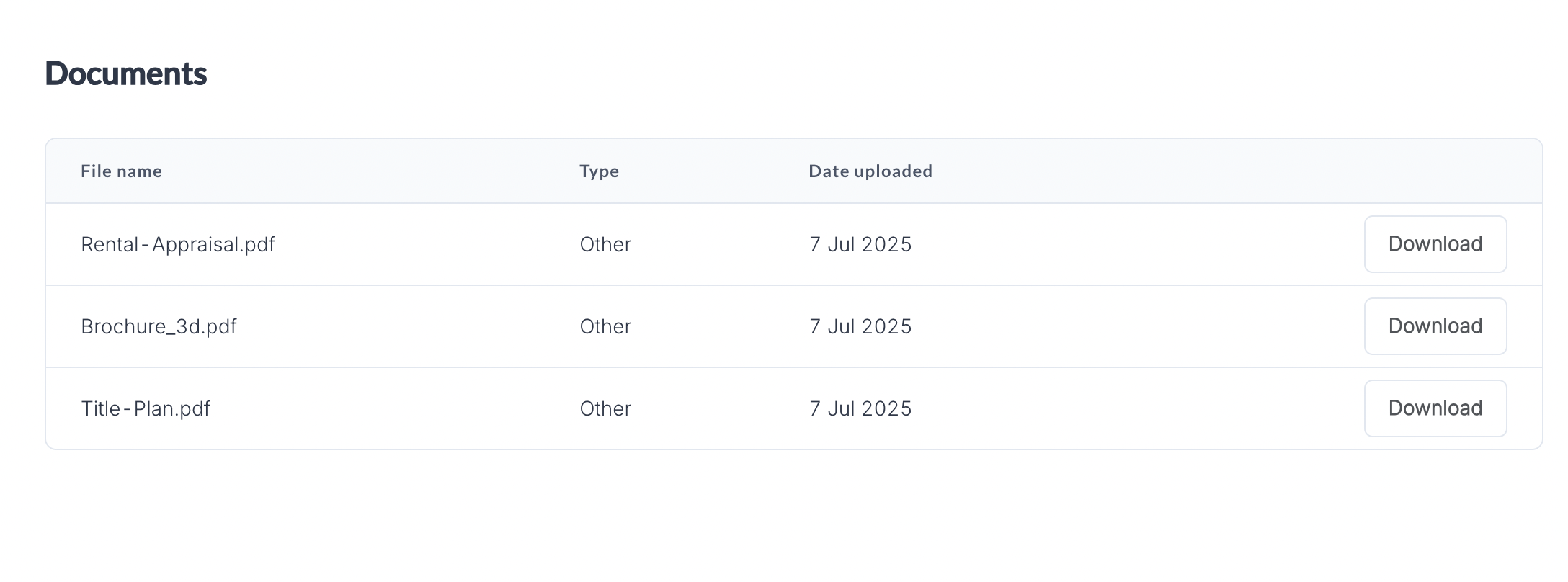Select the Other type of Brochure_3d.pdf
This screenshot has width=1568, height=582.
605,327
